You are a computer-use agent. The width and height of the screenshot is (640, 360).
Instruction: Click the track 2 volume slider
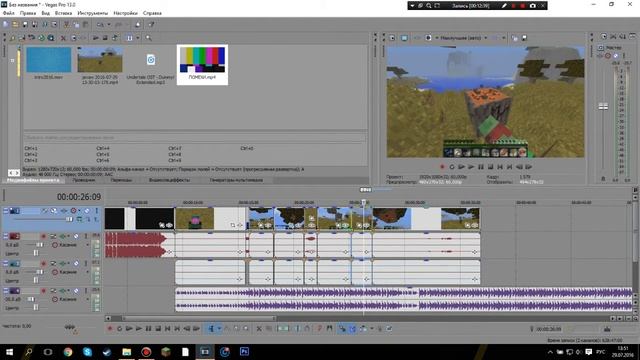40,245
